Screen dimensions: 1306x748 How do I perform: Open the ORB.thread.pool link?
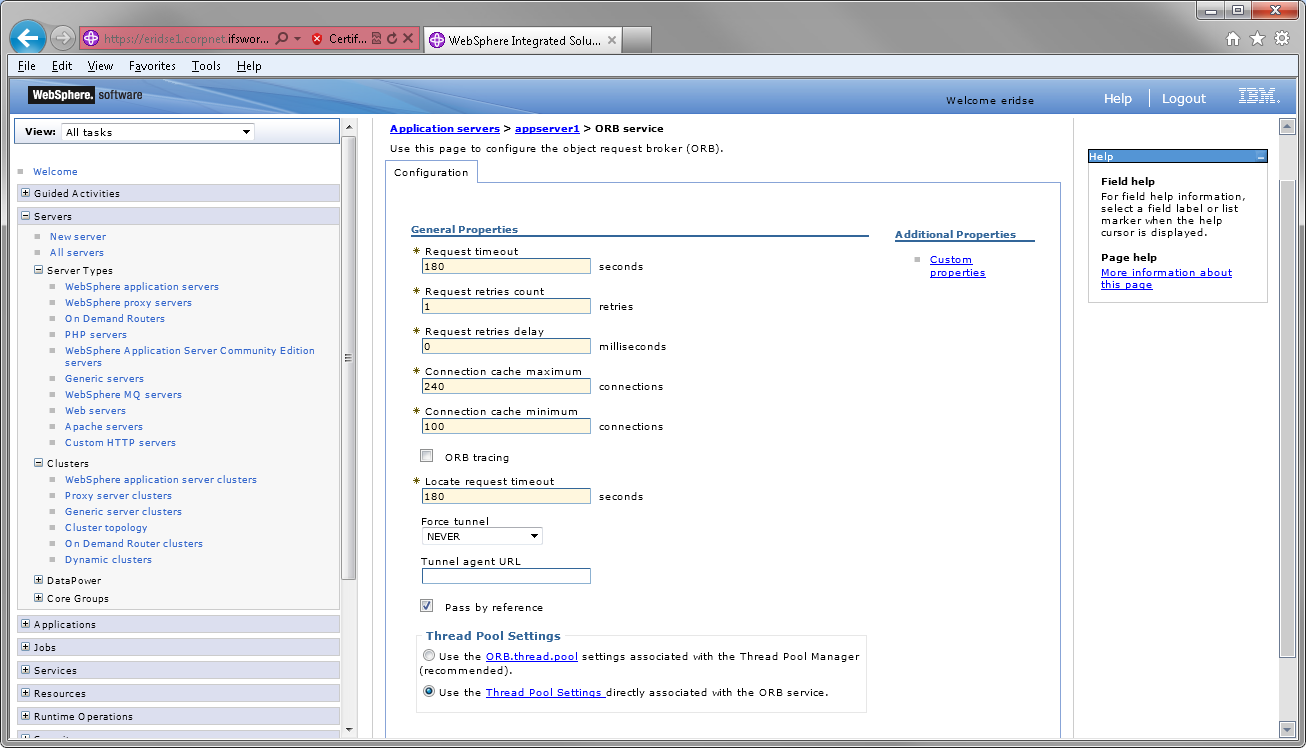(532, 656)
